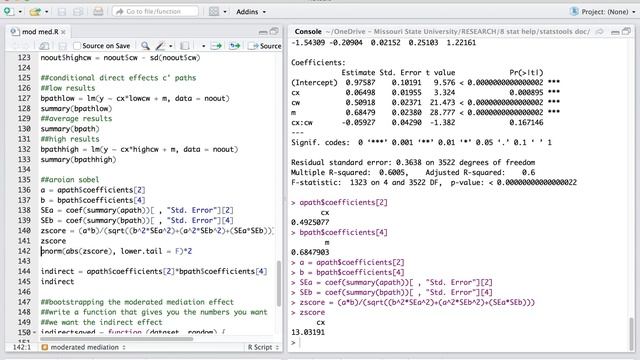
Task: Click the workspace panes grid icon
Action: 214,11
